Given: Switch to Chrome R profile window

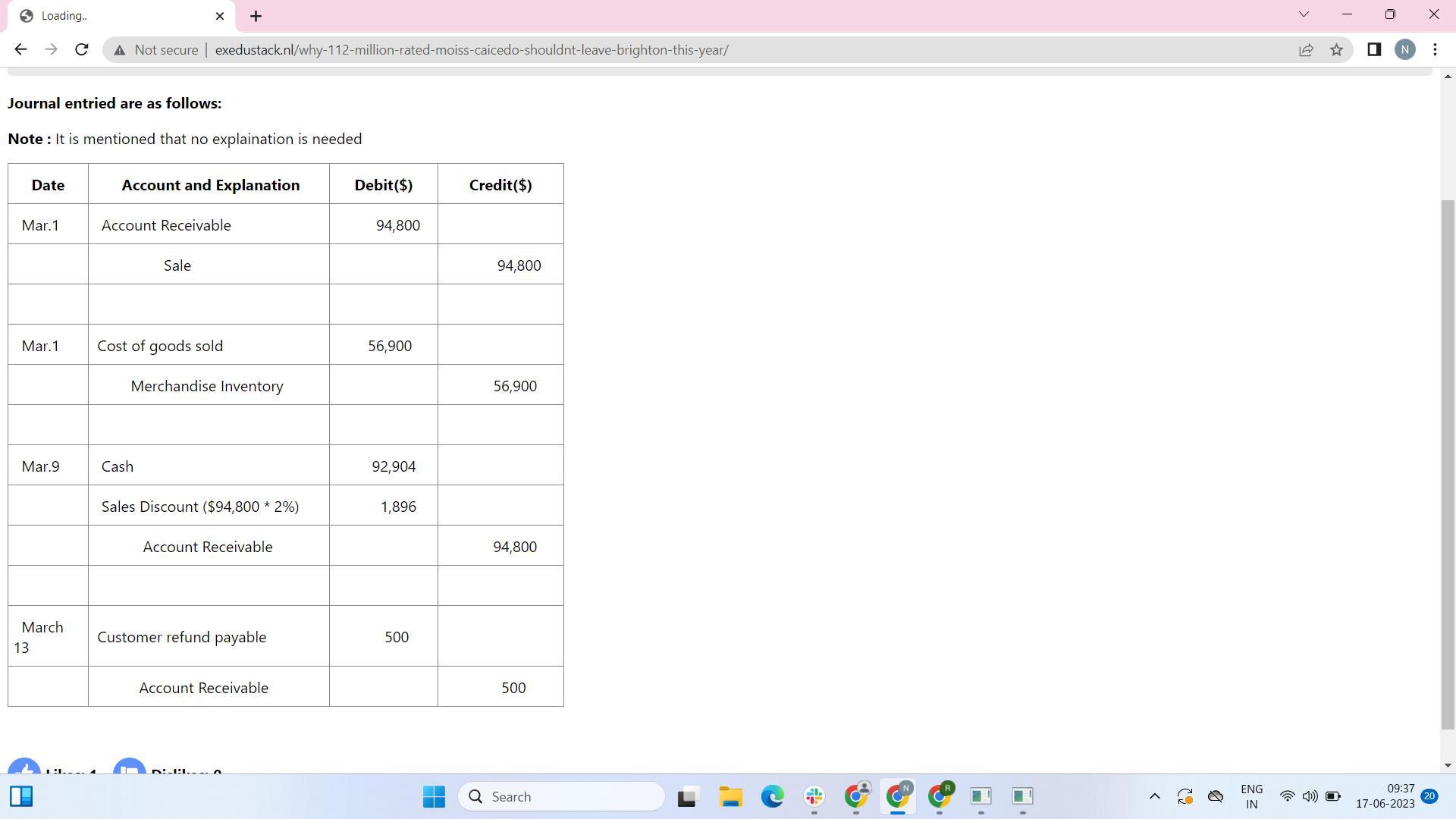Looking at the screenshot, I should [x=940, y=796].
